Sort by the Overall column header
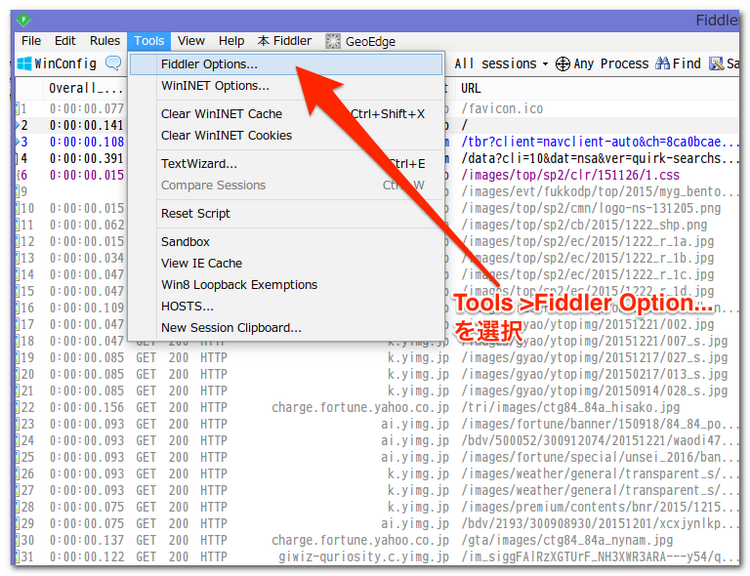Viewport: 750px width, 576px height. tap(85, 89)
